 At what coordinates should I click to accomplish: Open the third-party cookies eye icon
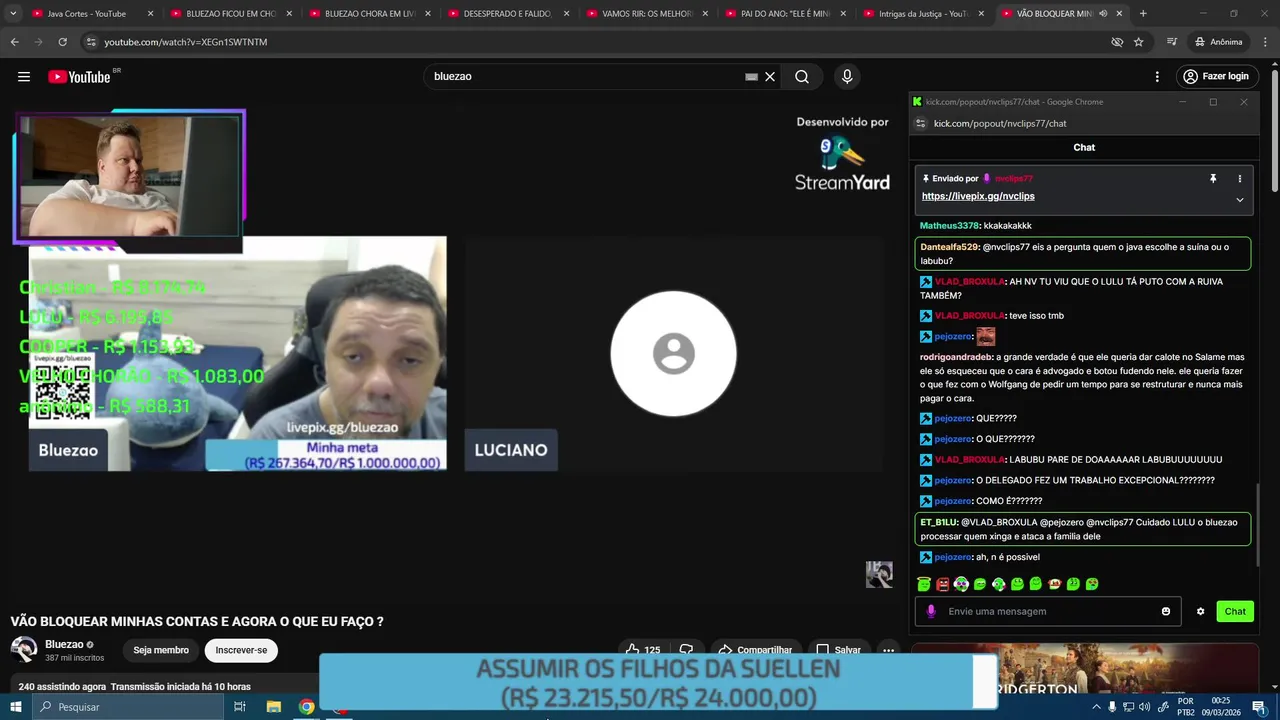1117,42
